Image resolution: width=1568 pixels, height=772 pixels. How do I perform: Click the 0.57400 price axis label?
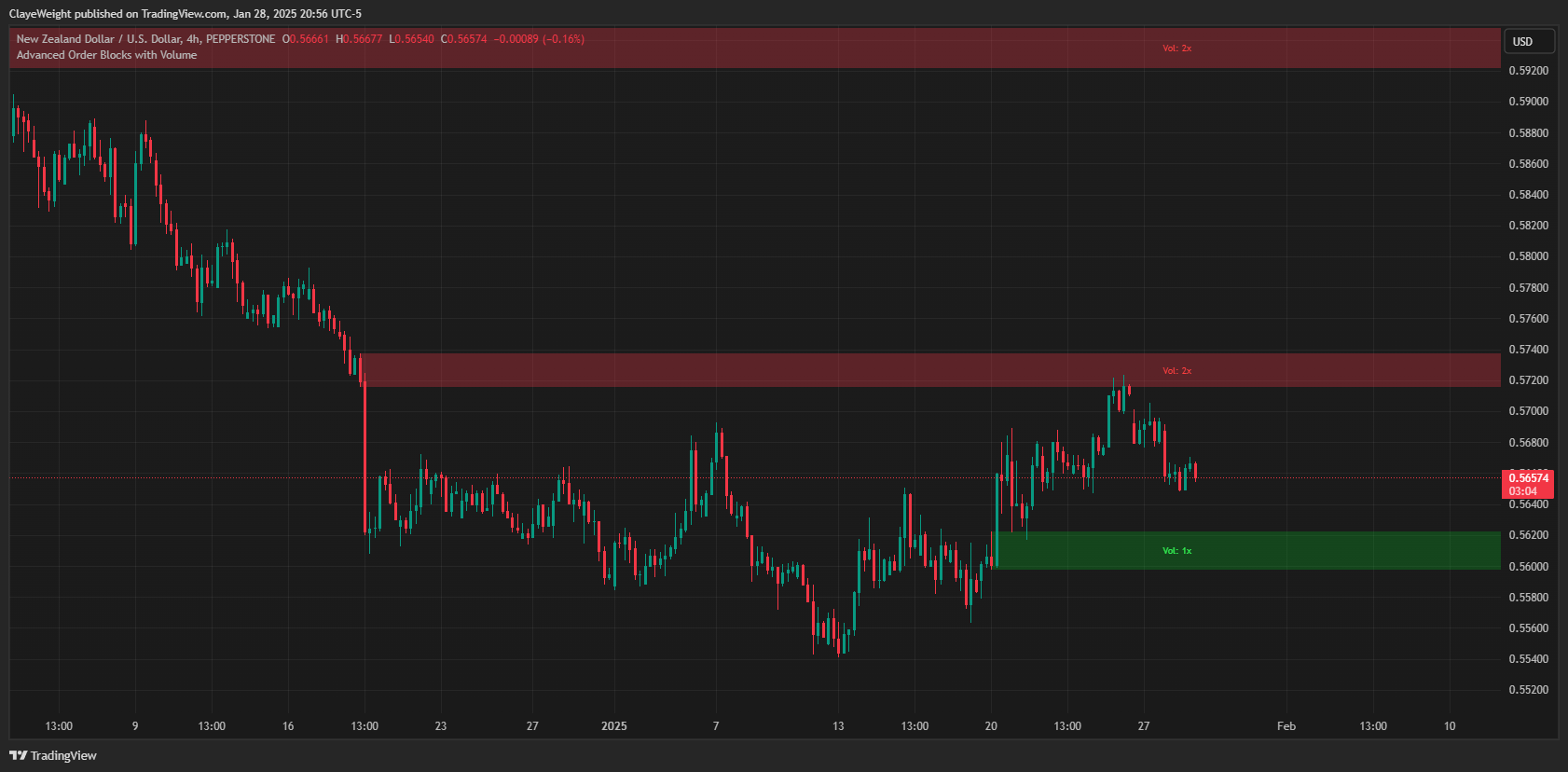(x=1528, y=350)
